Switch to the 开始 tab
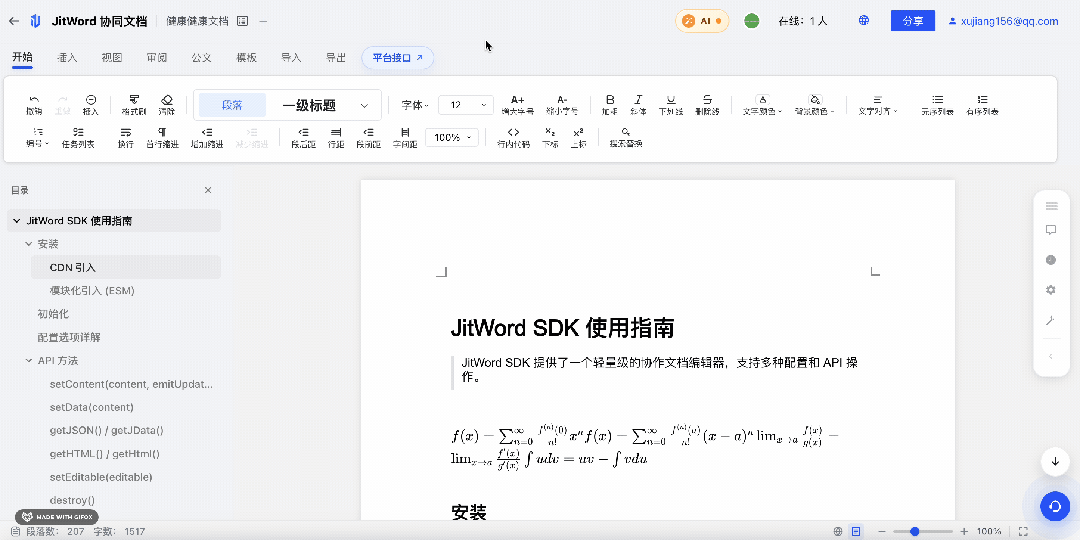1081x541 pixels. click(x=22, y=57)
